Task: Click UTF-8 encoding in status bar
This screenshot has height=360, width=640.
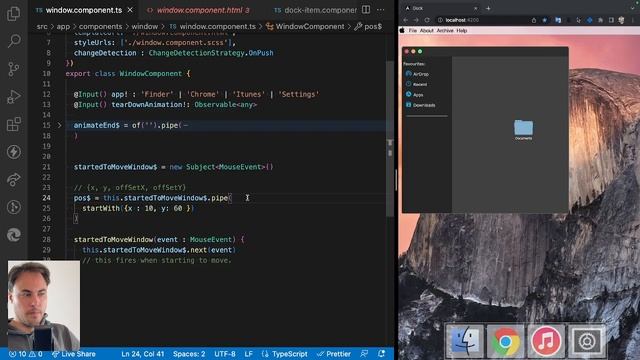Action: click(x=225, y=354)
